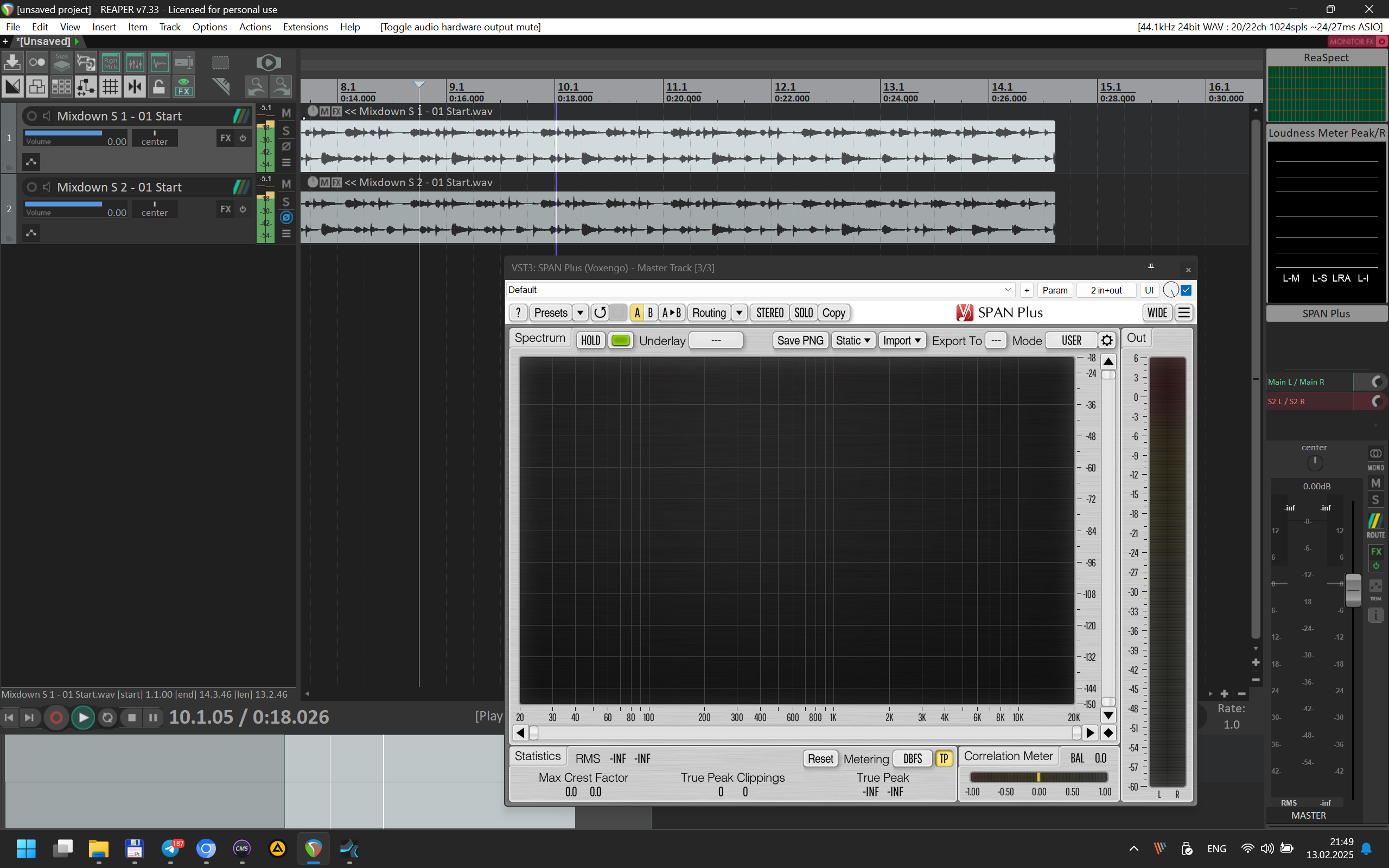Toggle SPAN Plus bypass checkbox
1389x868 pixels.
[x=1187, y=290]
